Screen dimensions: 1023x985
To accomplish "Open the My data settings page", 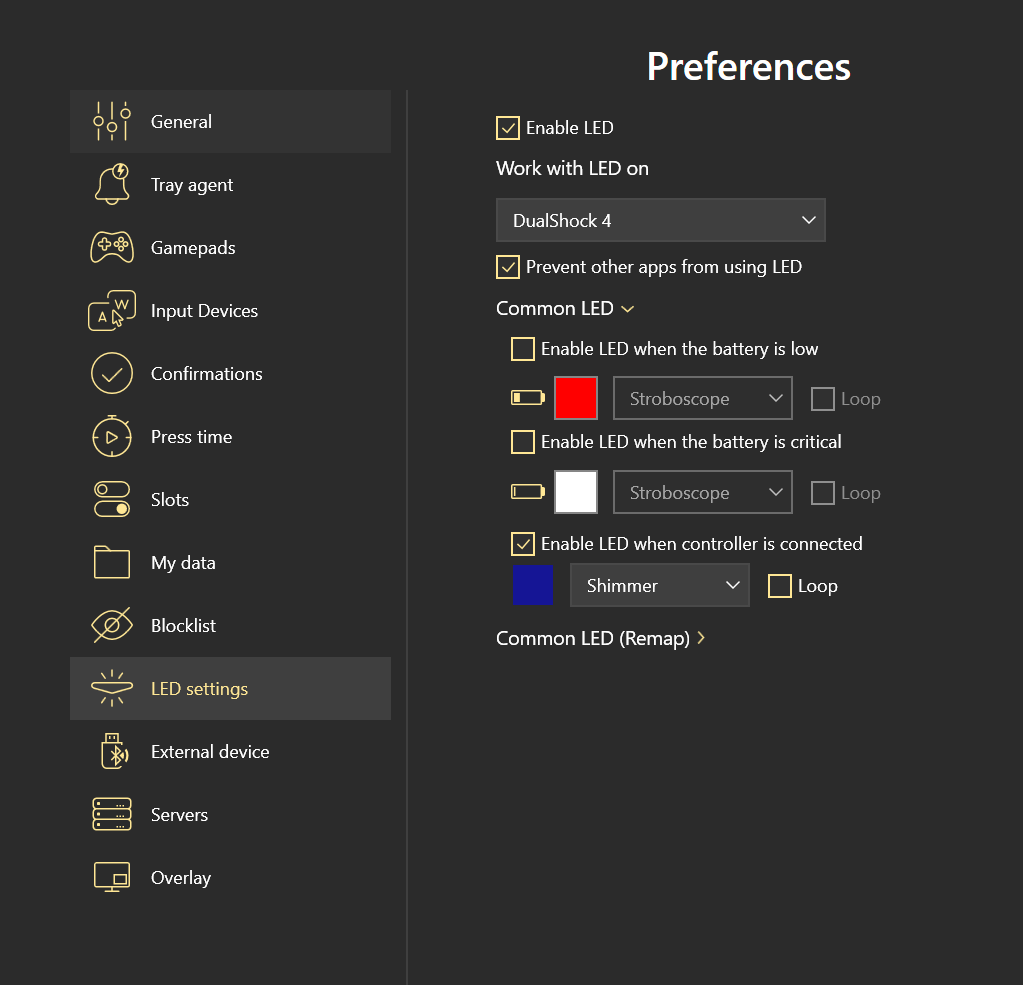I will [183, 563].
